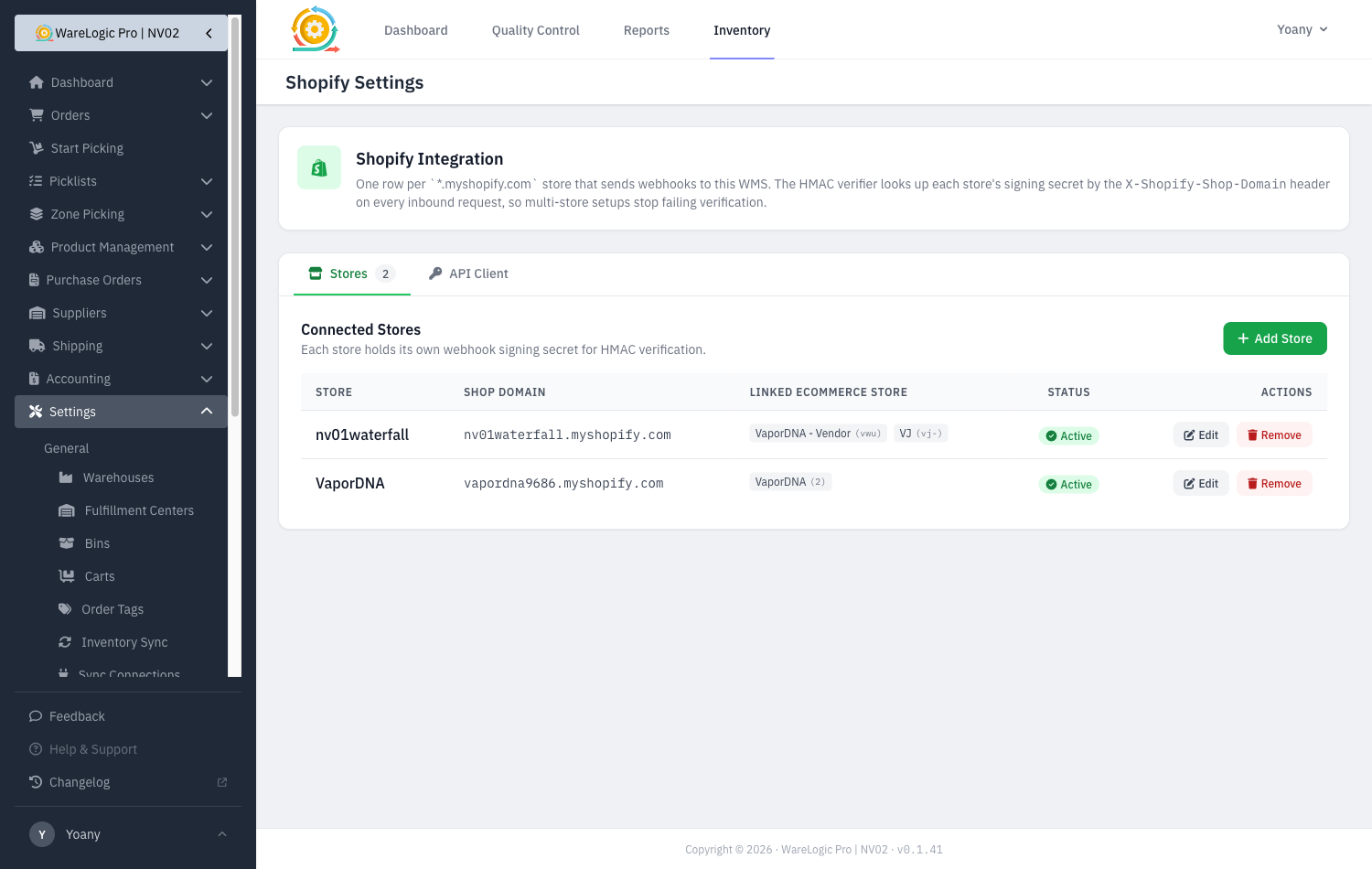
Task: Click the VJ linked store tag
Action: [x=920, y=434]
